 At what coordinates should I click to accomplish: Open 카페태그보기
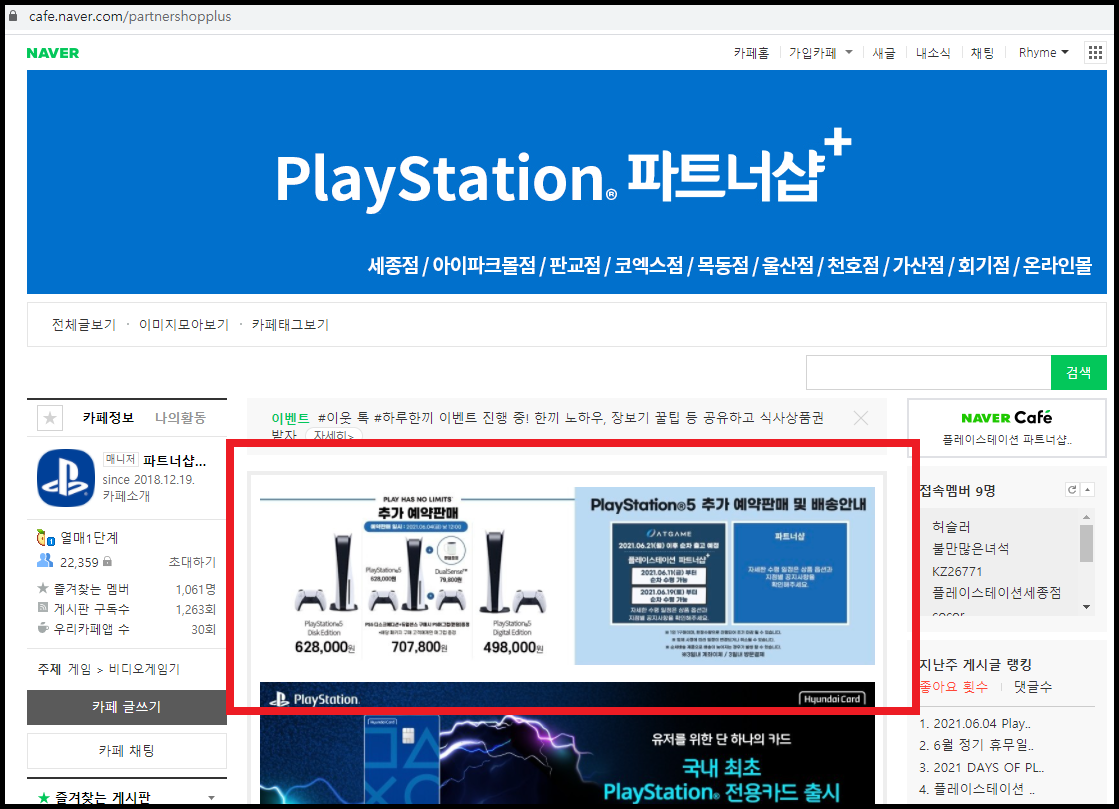[290, 325]
